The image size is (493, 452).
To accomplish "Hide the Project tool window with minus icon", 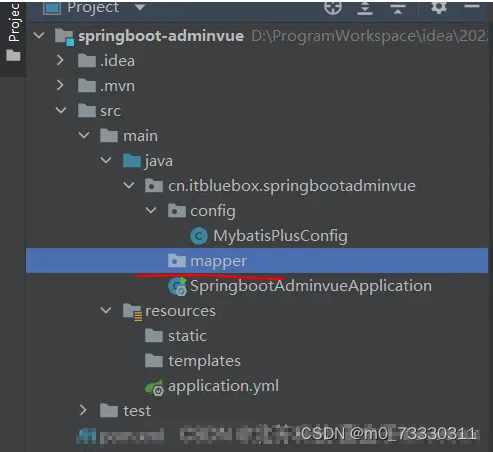I will click(x=472, y=6).
